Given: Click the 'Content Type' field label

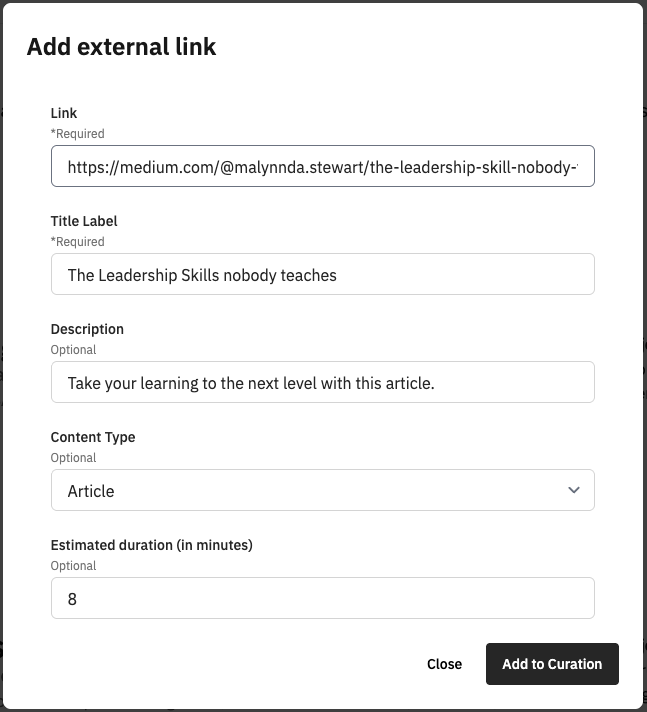Looking at the screenshot, I should coord(93,437).
